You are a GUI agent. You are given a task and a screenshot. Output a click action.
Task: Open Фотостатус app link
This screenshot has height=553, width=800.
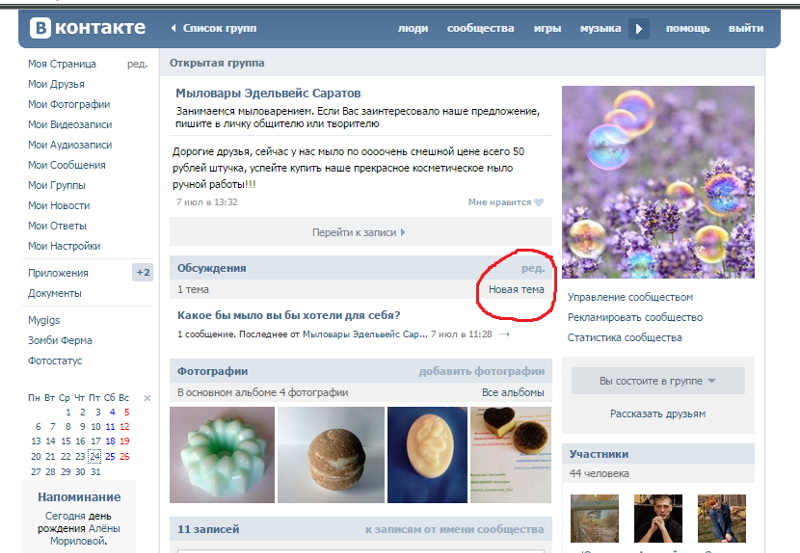pyautogui.click(x=55, y=361)
